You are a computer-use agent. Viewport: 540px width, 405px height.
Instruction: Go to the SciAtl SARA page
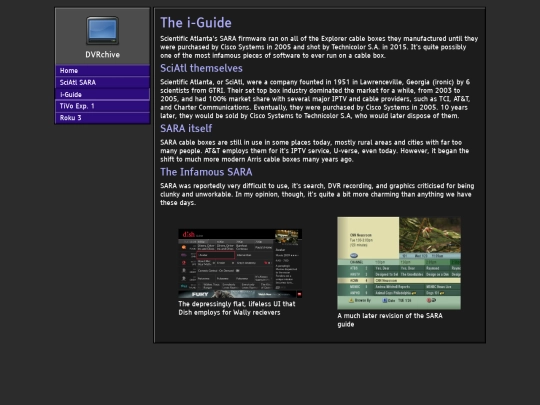[x=102, y=82]
